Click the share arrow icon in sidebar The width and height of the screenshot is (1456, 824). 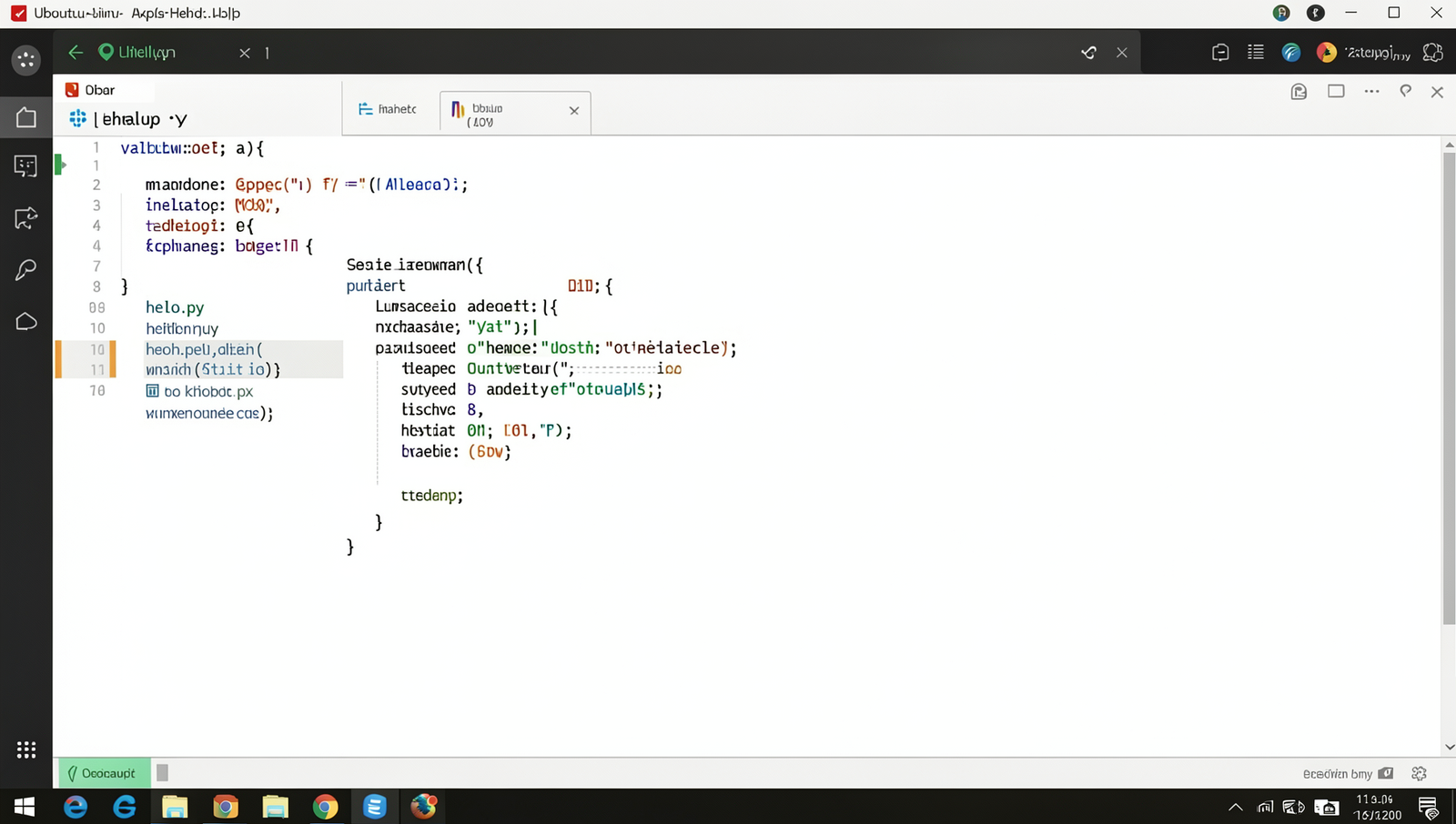coord(25,218)
